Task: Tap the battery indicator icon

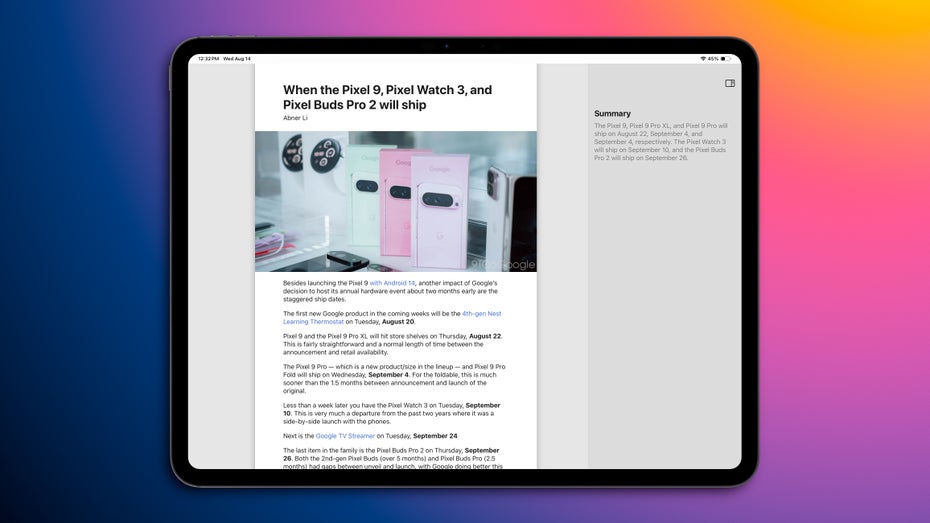Action: pos(725,59)
